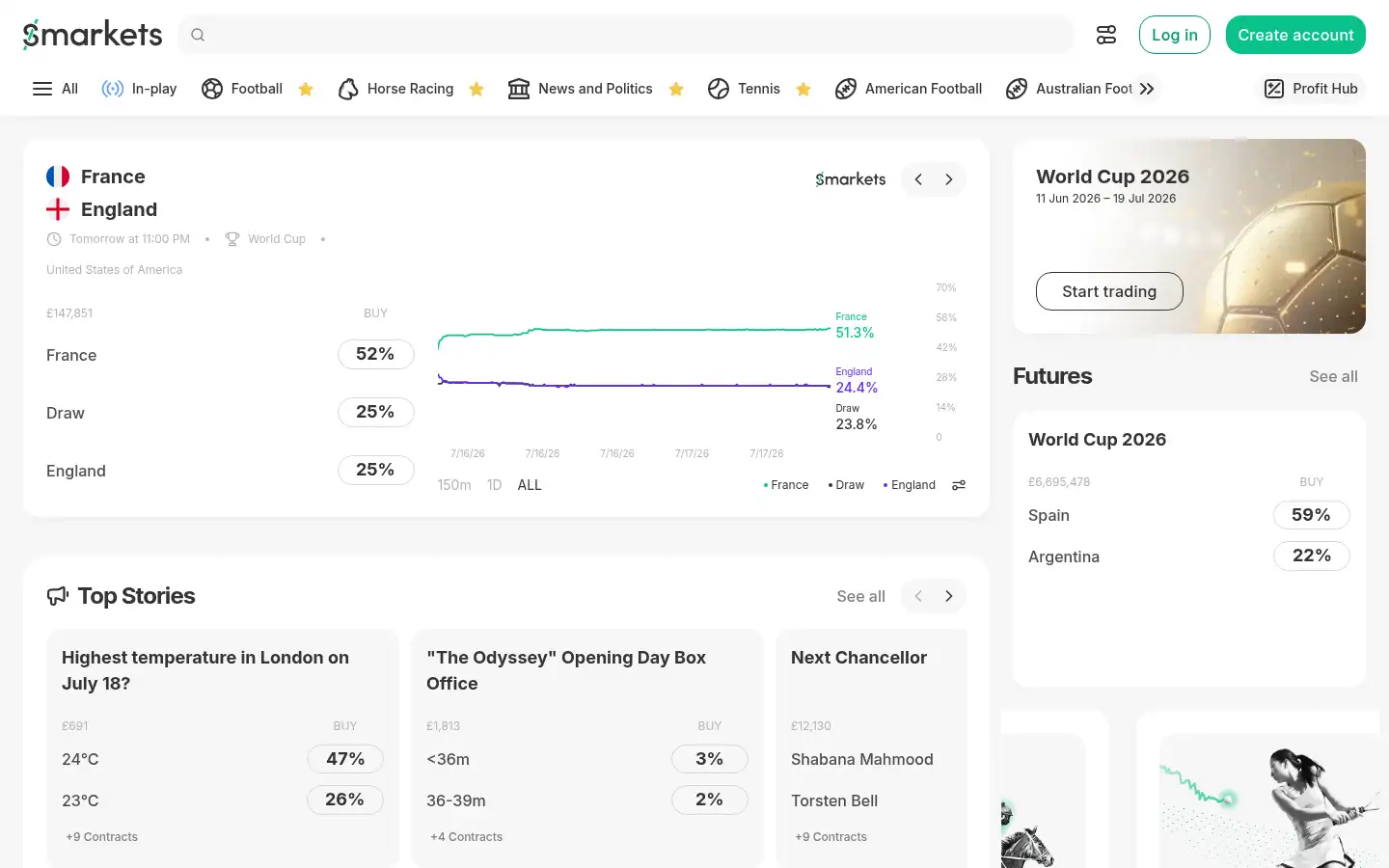Buy Argentina at 22%
This screenshot has height=868, width=1389.
1312,556
